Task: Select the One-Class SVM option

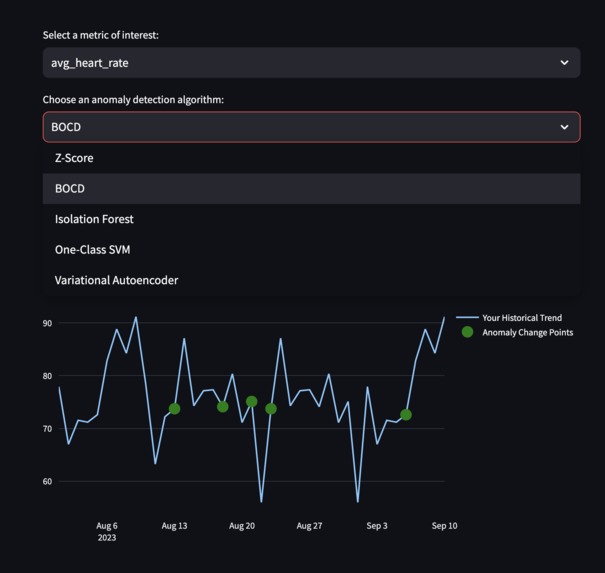Action: [92, 250]
